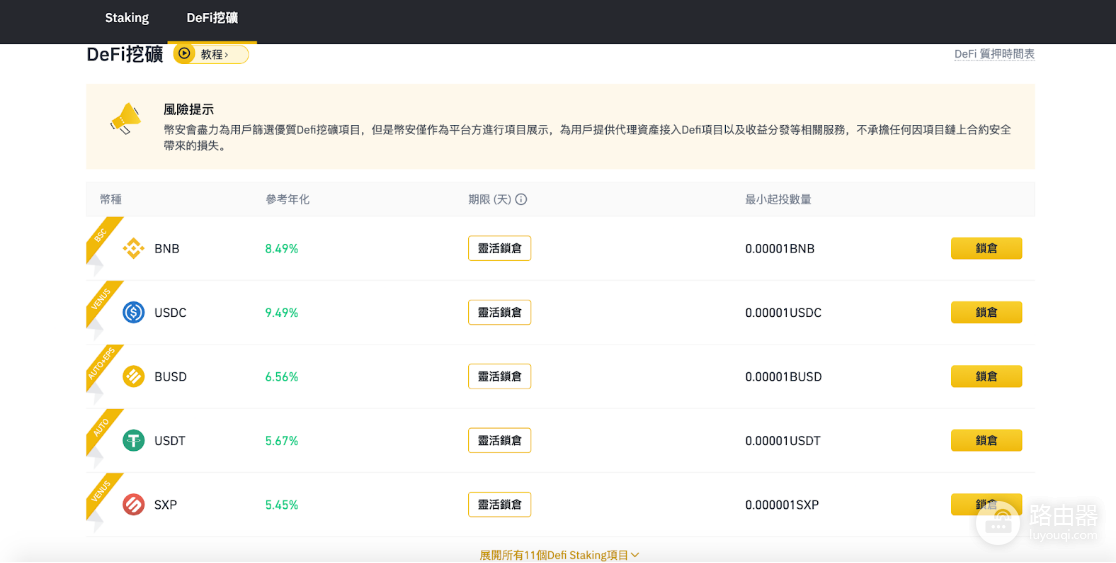Open the DeFi 質押時間表 link
1116x563 pixels.
[994, 54]
